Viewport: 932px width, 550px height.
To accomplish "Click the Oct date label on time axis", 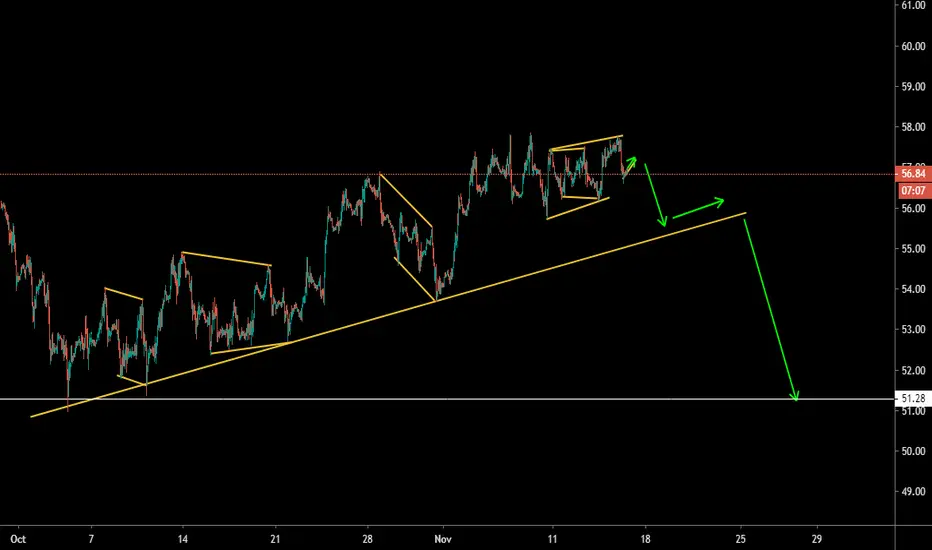I will tap(18, 539).
